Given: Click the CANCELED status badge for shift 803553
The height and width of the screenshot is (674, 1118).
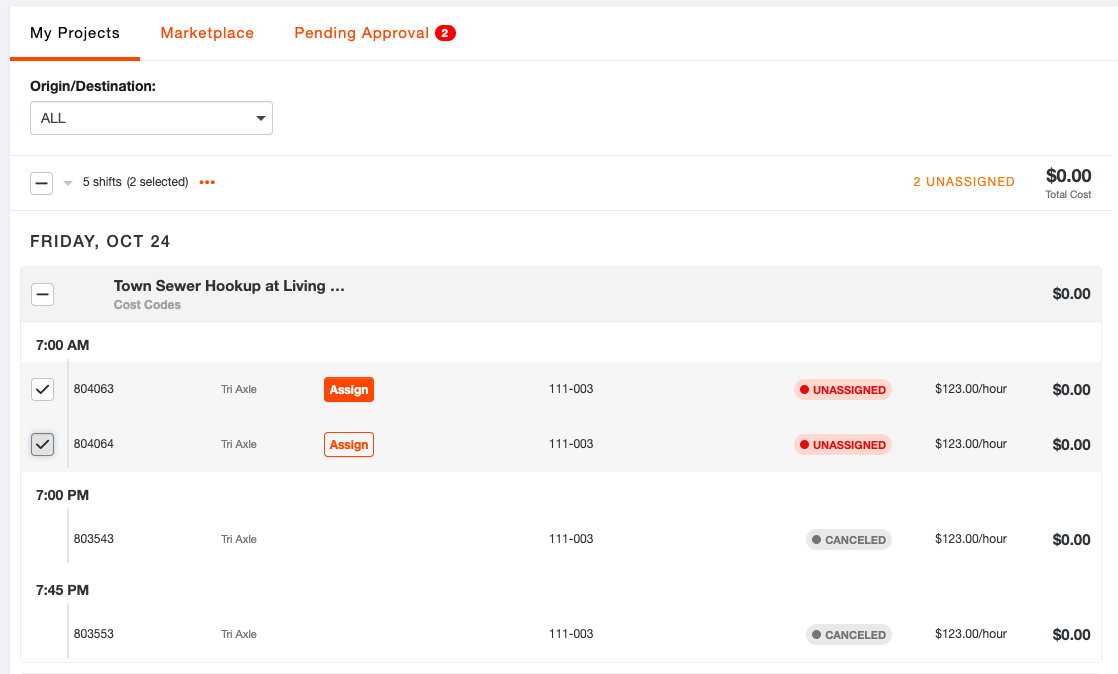Looking at the screenshot, I should pos(848,634).
